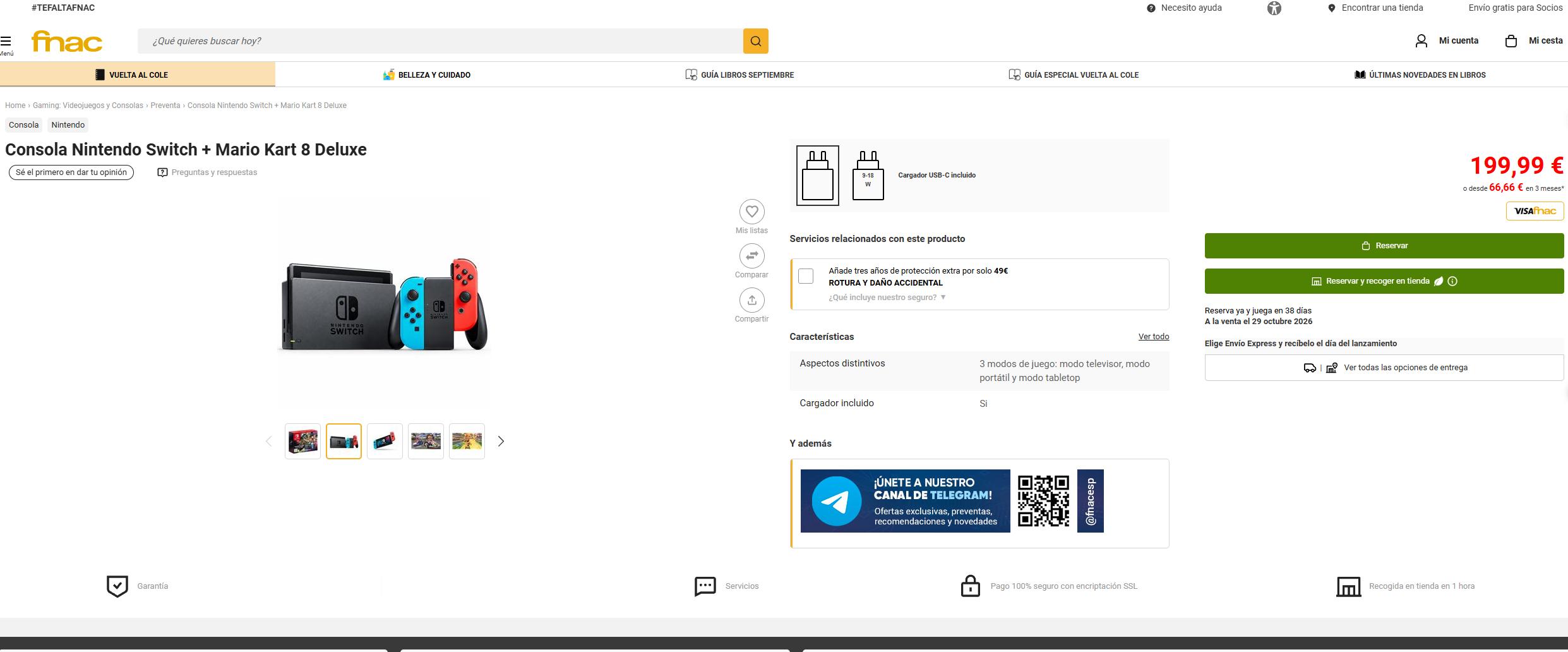This screenshot has width=1568, height=652.
Task: Click 'Recogida en tienda en 1 hora' text
Action: (1421, 586)
